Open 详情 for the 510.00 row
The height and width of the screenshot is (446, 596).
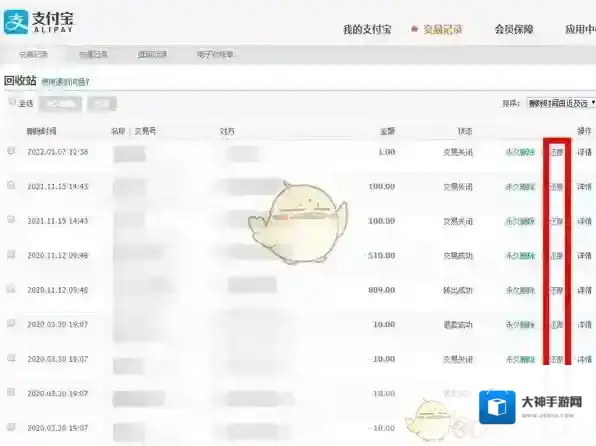click(x=584, y=256)
